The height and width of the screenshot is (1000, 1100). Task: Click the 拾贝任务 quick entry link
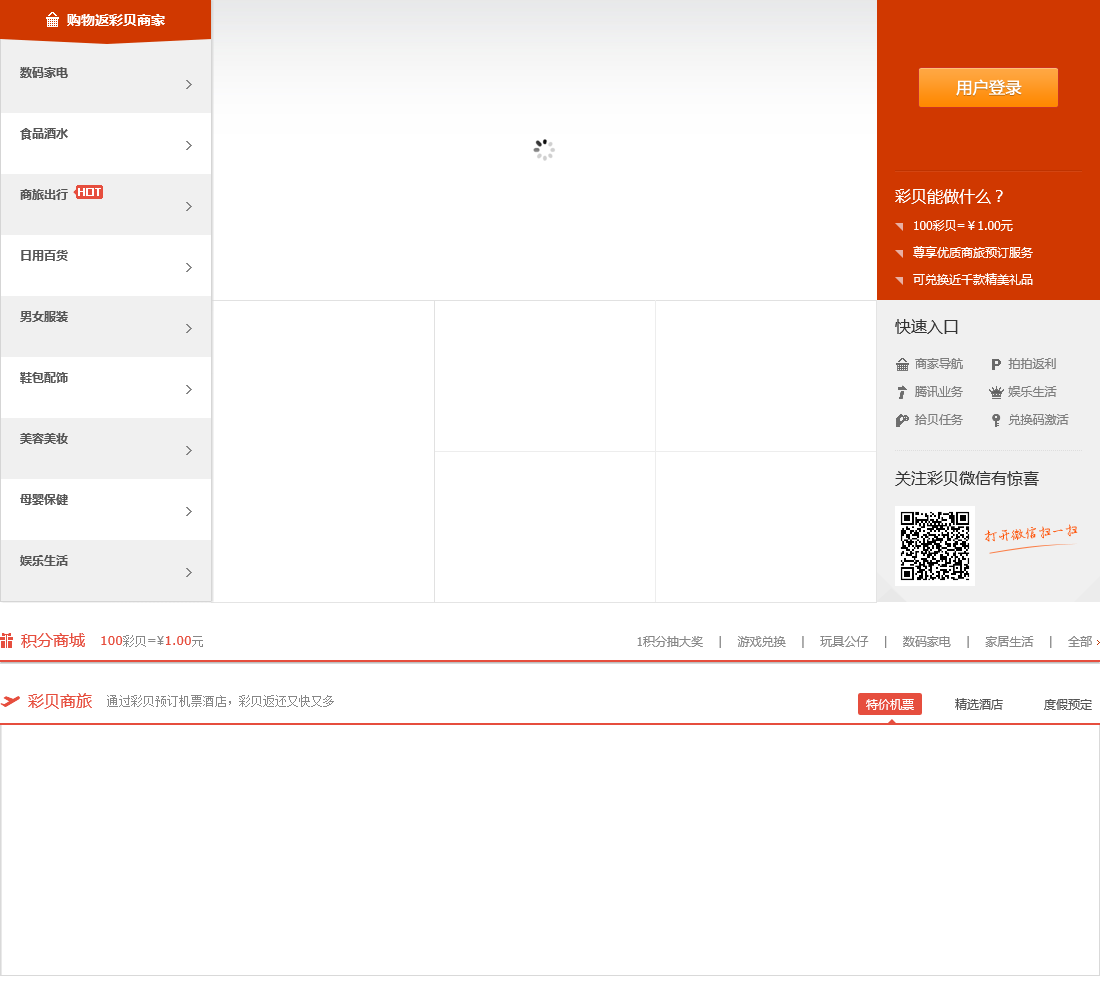tap(939, 420)
